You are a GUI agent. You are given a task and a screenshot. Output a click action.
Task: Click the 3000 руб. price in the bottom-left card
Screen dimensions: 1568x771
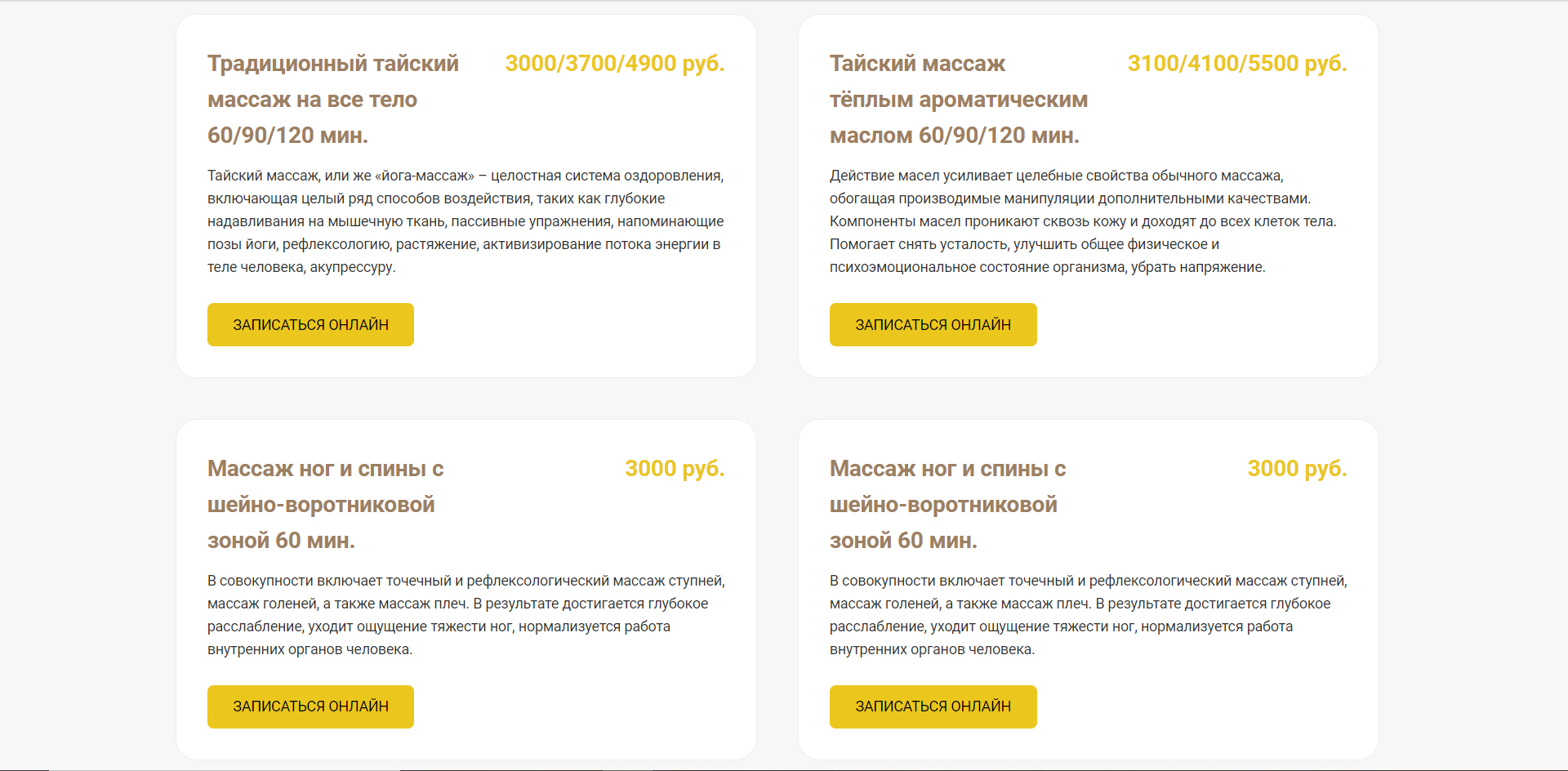click(x=675, y=469)
